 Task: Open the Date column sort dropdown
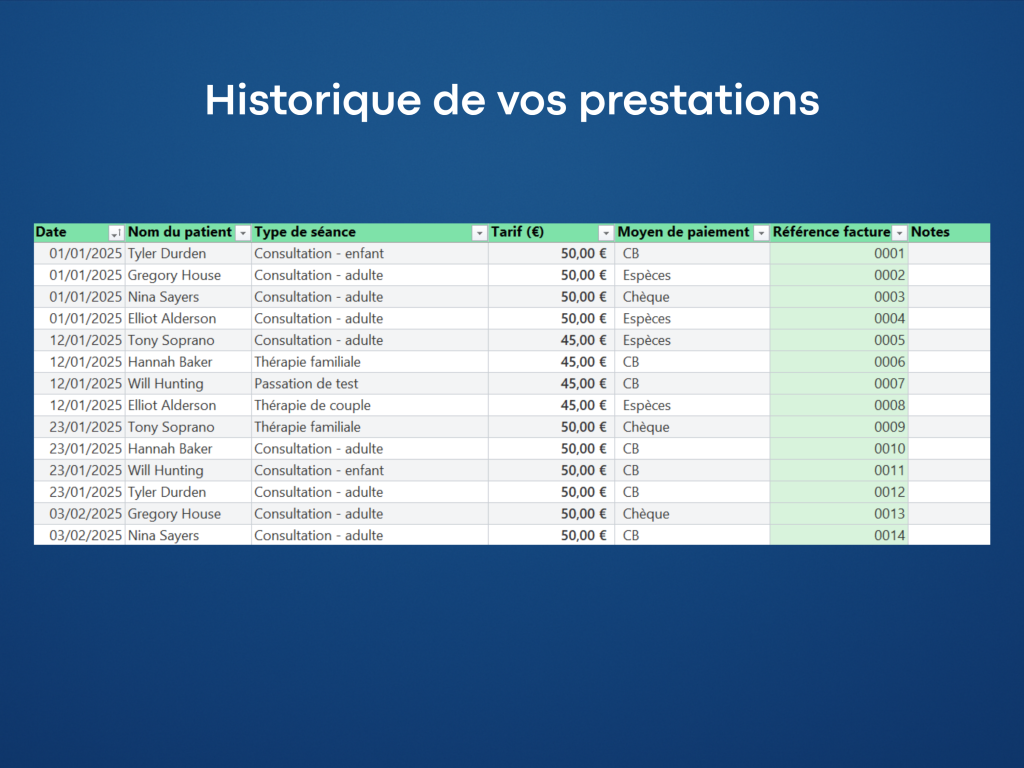(x=116, y=233)
